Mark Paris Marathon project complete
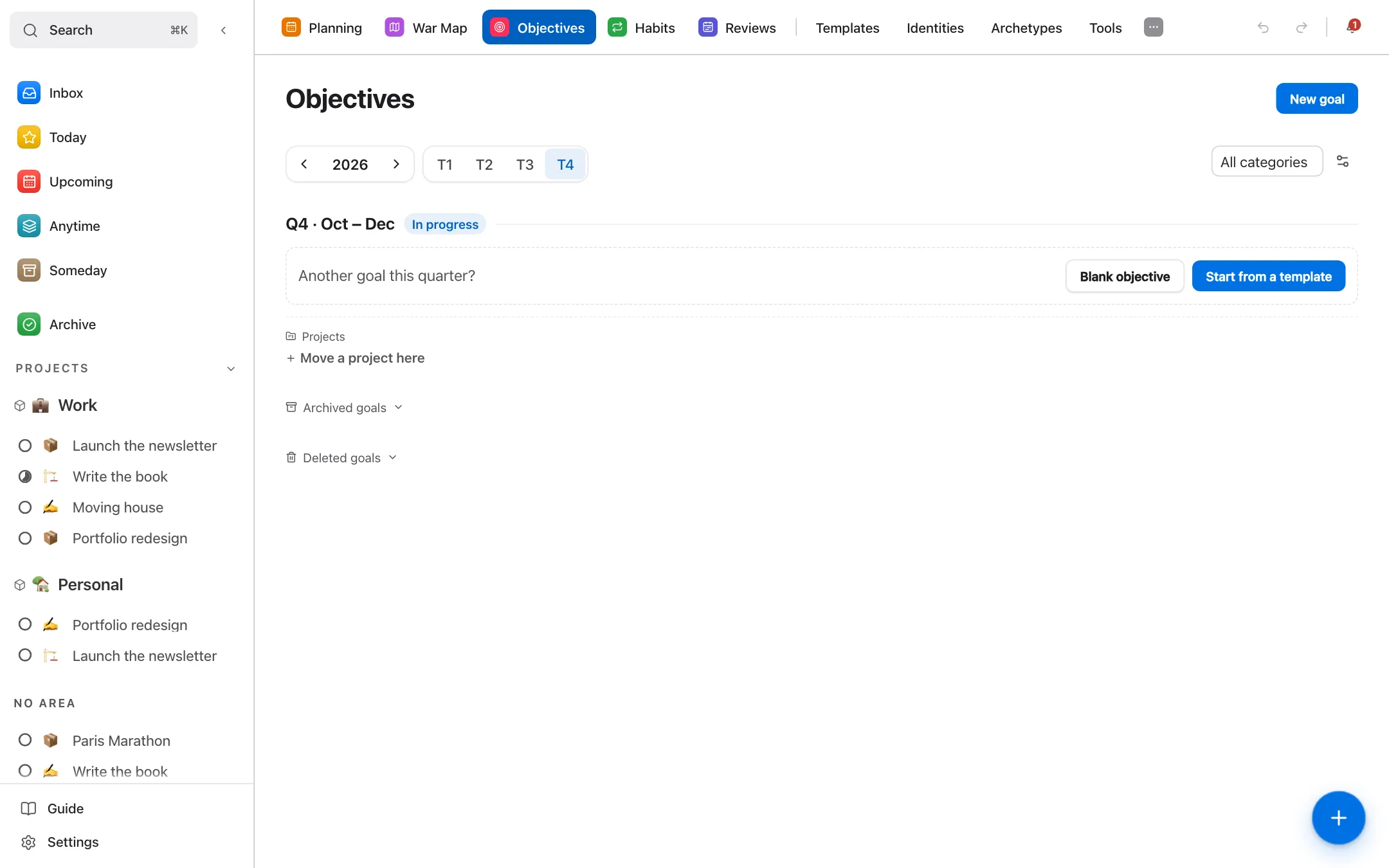 25,740
